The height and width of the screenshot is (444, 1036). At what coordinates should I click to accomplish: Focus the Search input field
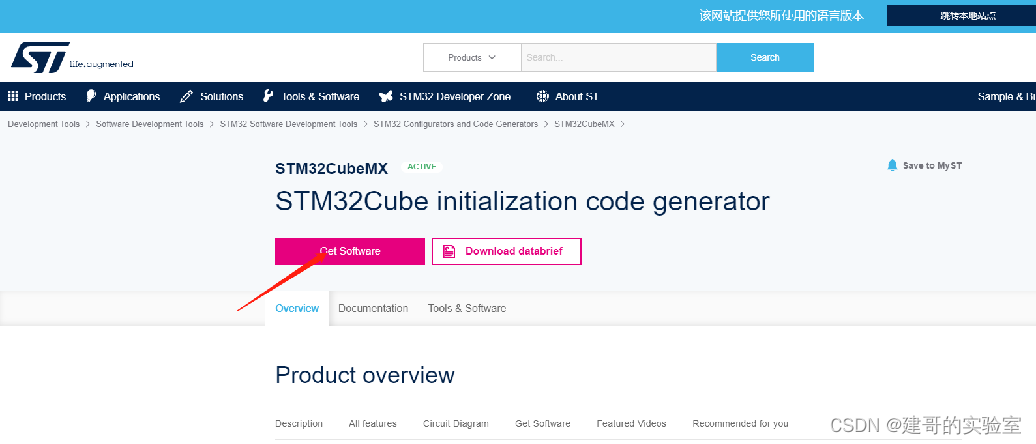(x=619, y=57)
